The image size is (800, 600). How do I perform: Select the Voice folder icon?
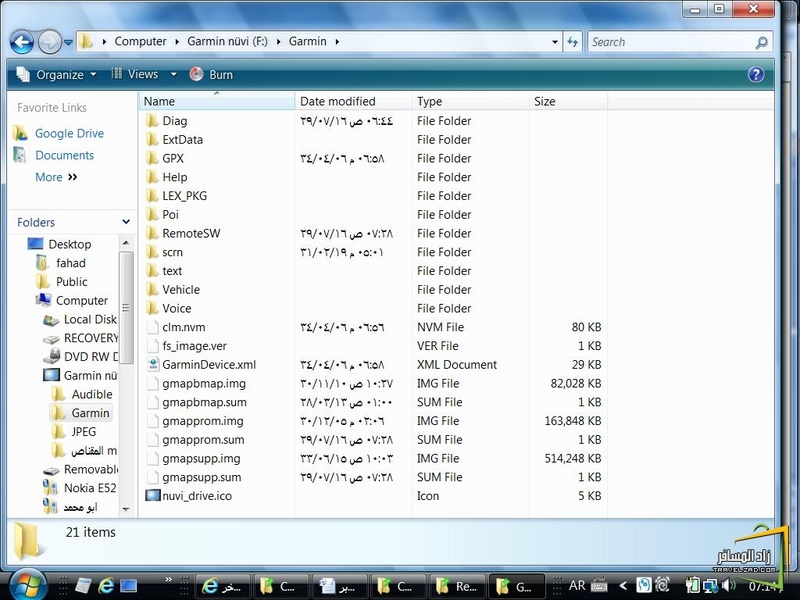pos(152,308)
